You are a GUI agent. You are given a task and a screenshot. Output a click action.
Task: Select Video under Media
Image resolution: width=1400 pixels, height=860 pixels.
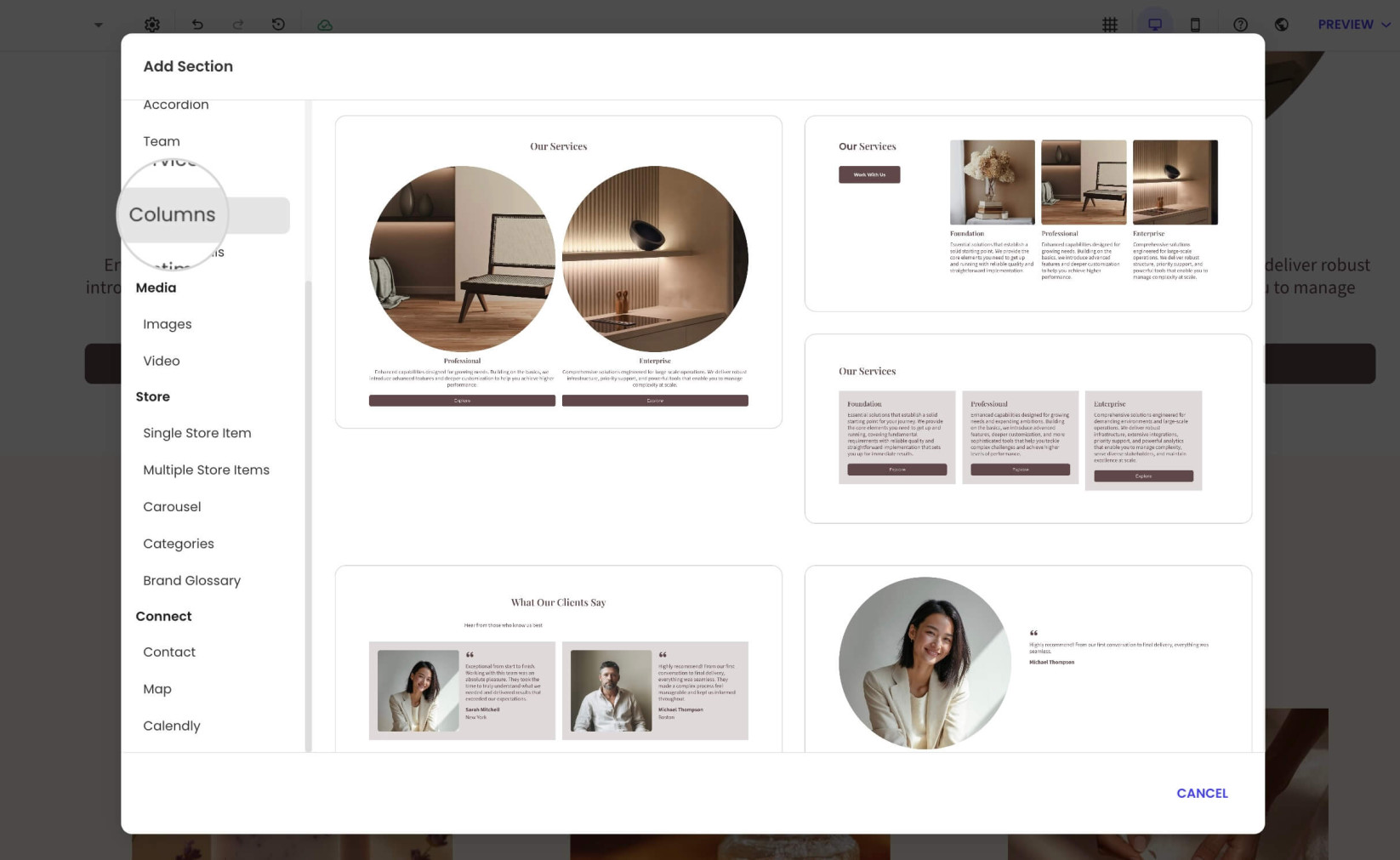pyautogui.click(x=162, y=361)
